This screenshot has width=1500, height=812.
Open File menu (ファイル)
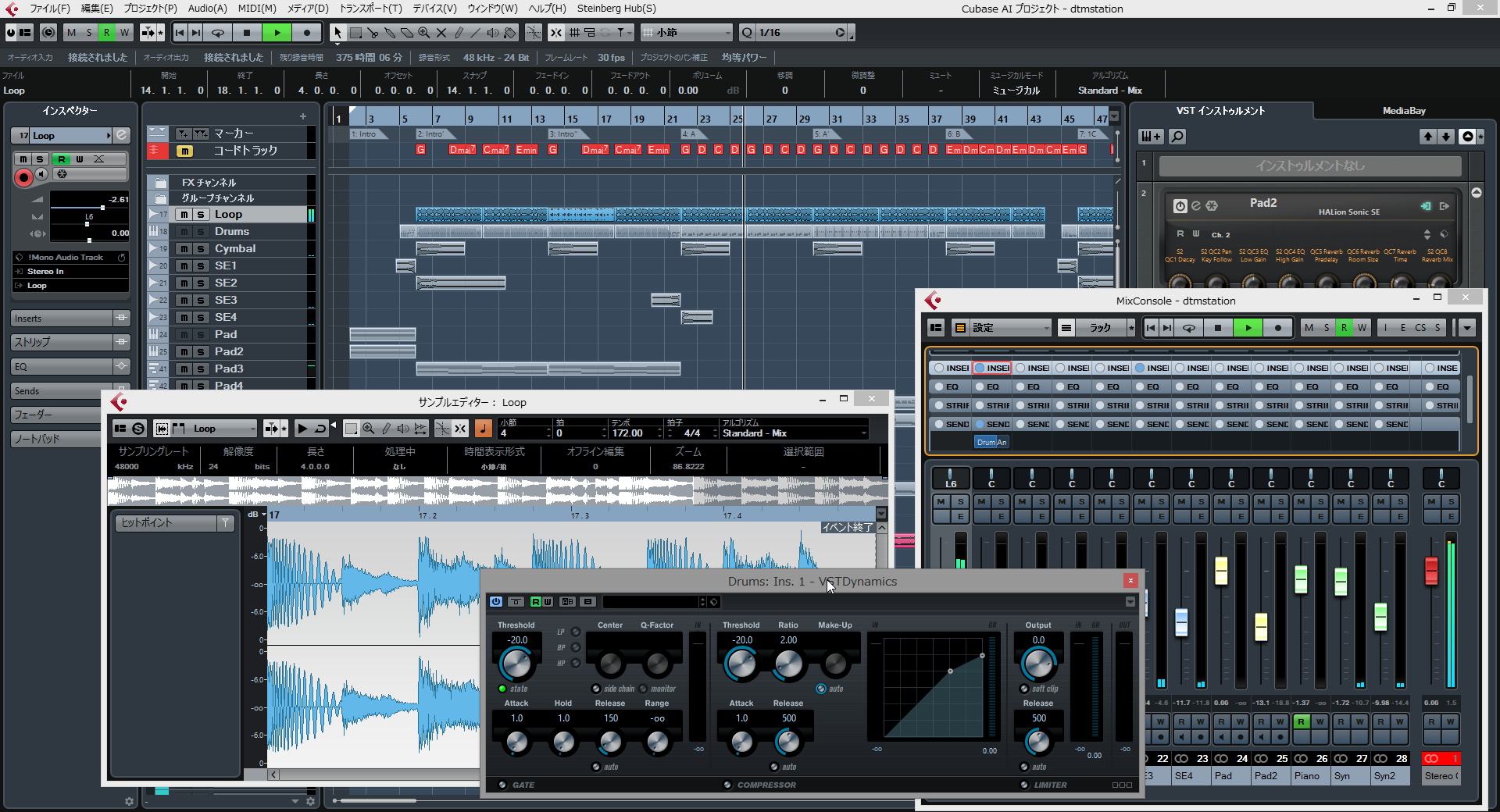coord(49,9)
